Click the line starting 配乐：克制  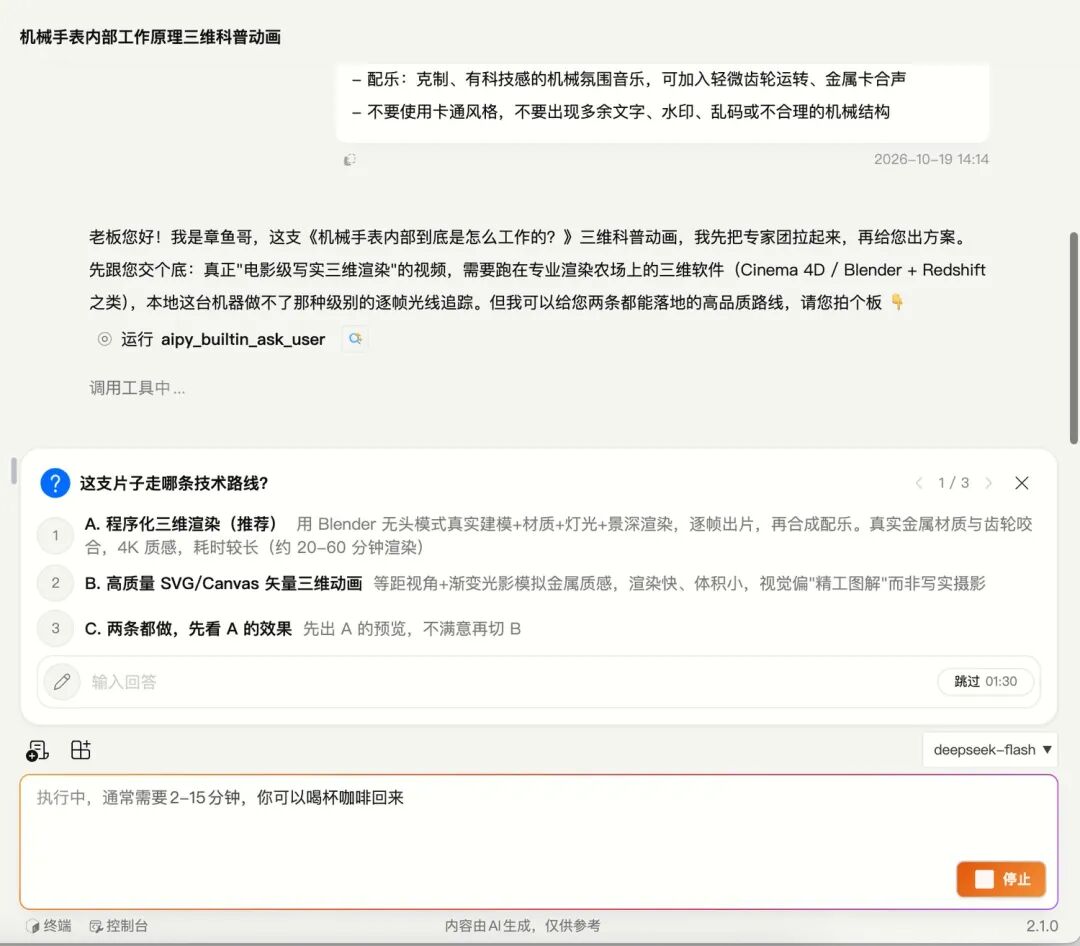pyautogui.click(x=629, y=79)
